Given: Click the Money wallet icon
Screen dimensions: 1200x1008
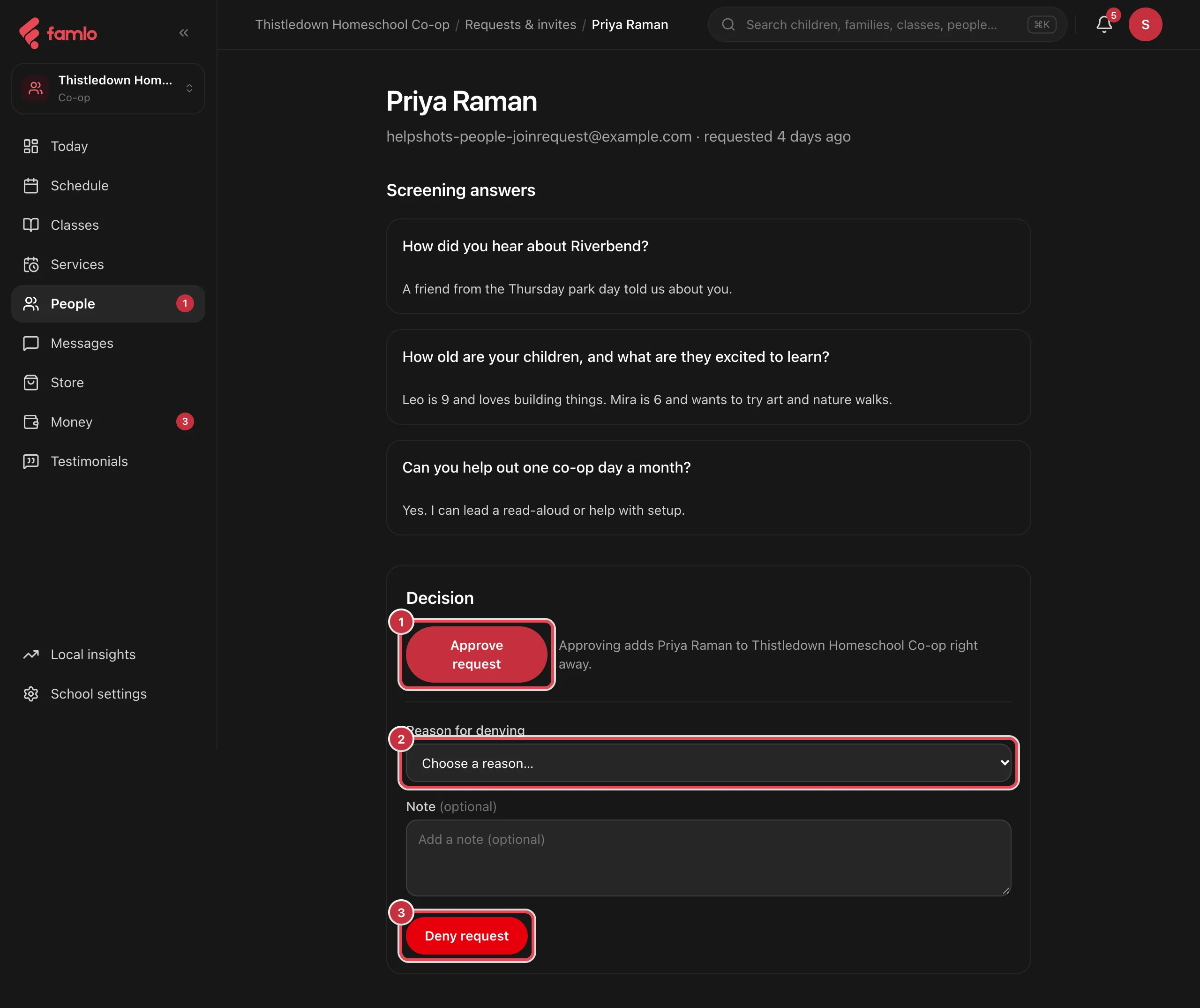Looking at the screenshot, I should [31, 422].
